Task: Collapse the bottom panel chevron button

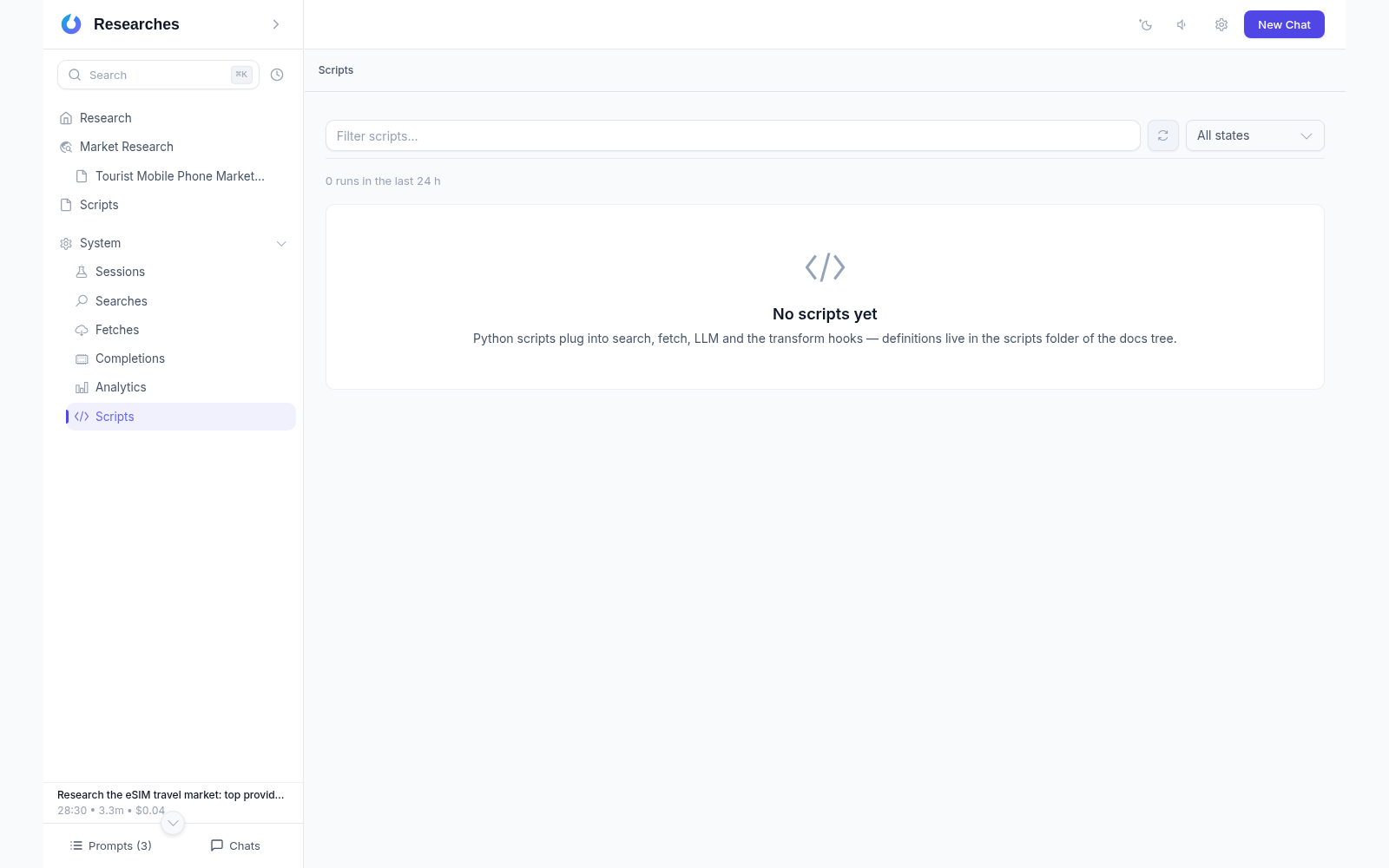Action: (x=173, y=823)
